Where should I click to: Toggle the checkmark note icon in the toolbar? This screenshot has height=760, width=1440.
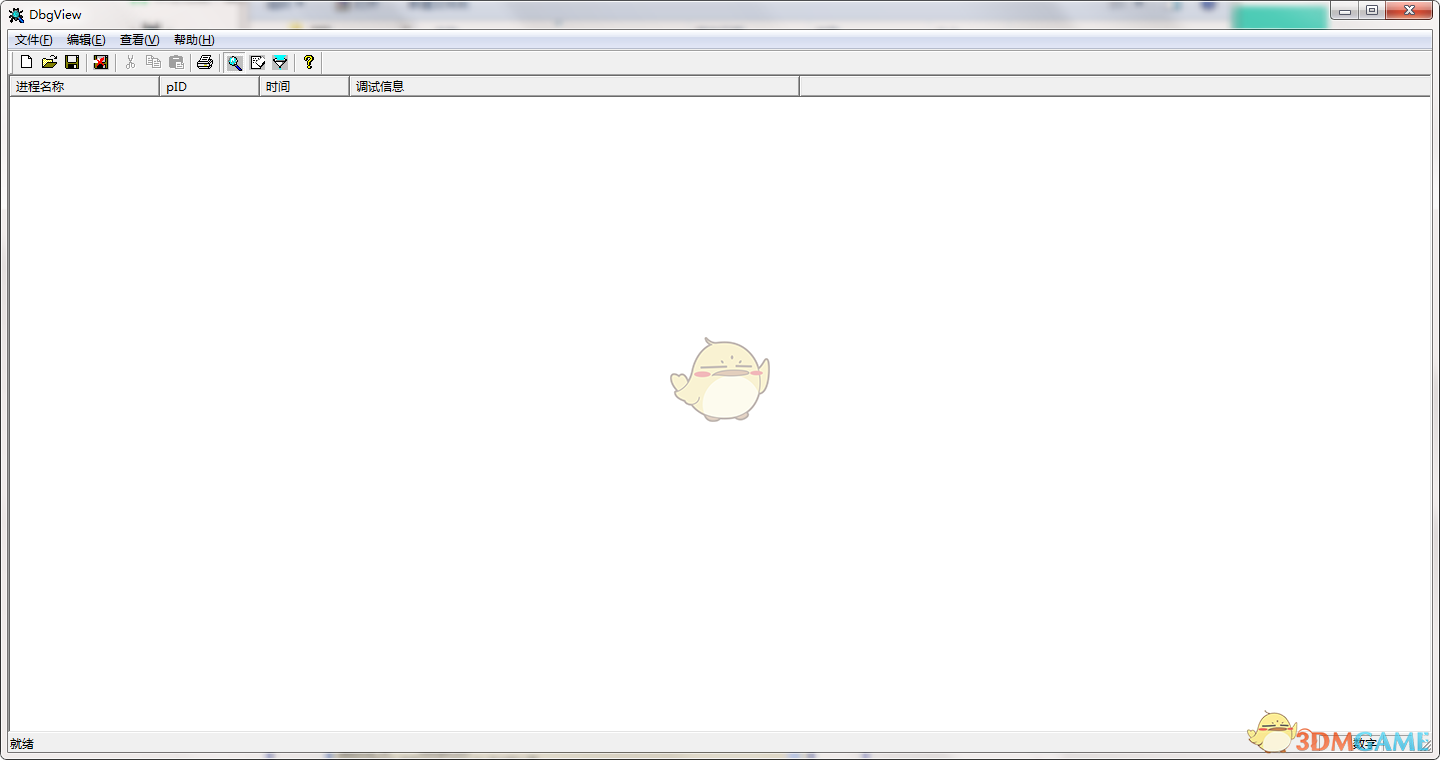pos(257,62)
